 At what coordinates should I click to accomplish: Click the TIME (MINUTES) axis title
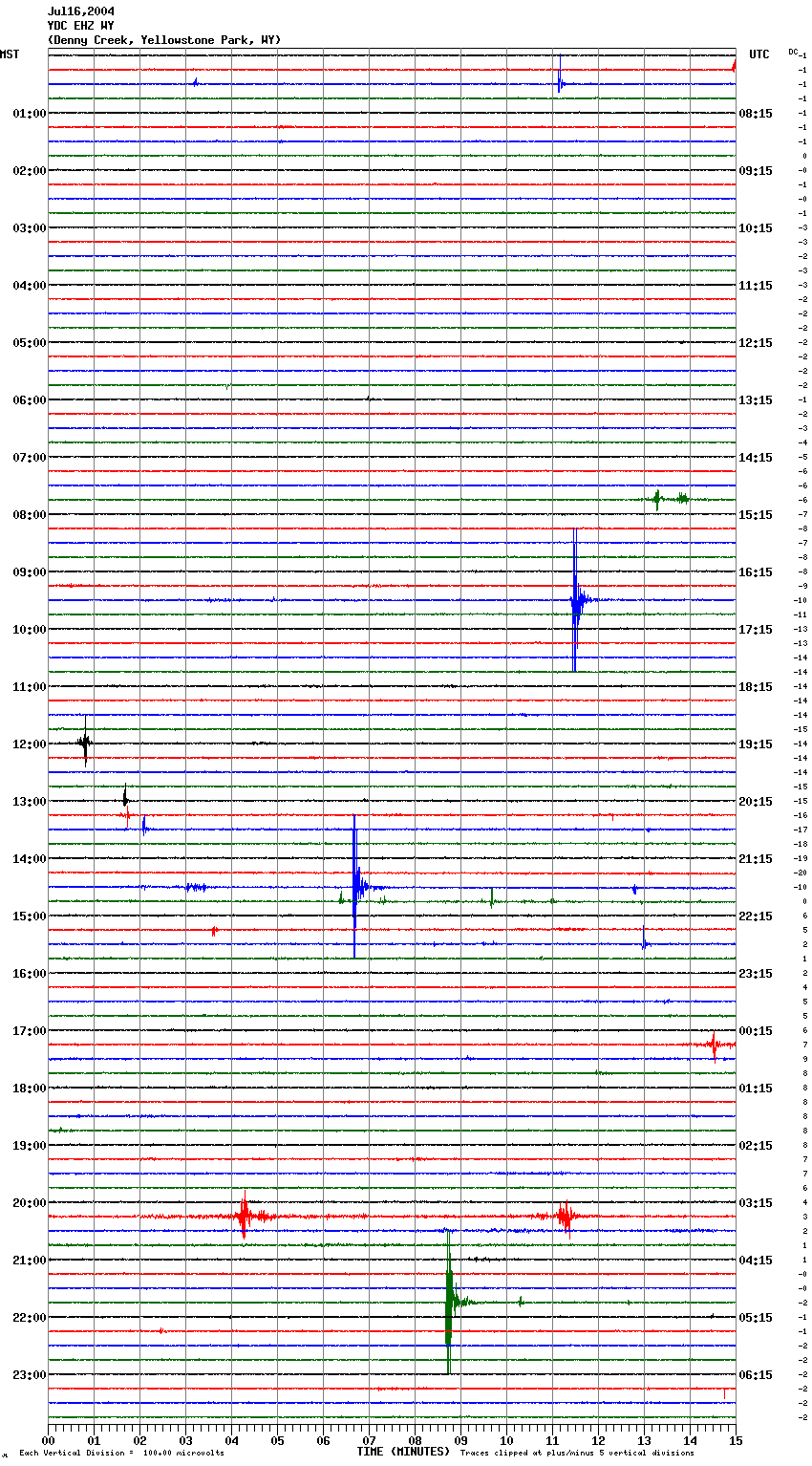[403, 1452]
